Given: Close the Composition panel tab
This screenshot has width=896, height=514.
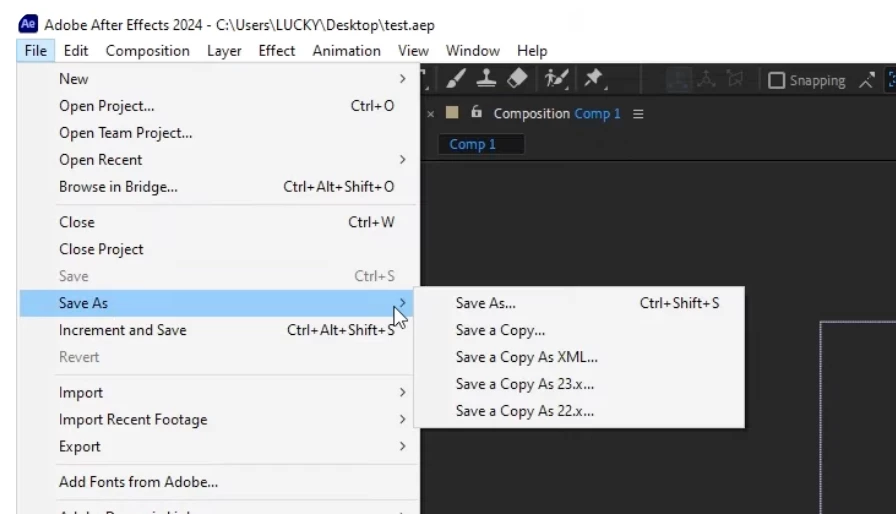Looking at the screenshot, I should pyautogui.click(x=431, y=114).
